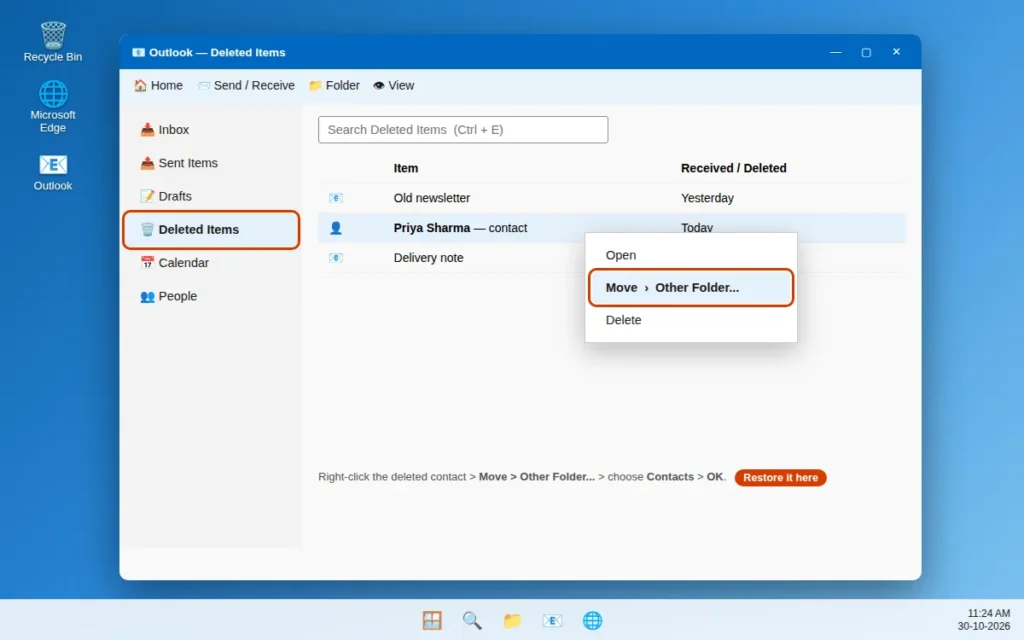Click the Search Deleted Items field

click(x=463, y=130)
